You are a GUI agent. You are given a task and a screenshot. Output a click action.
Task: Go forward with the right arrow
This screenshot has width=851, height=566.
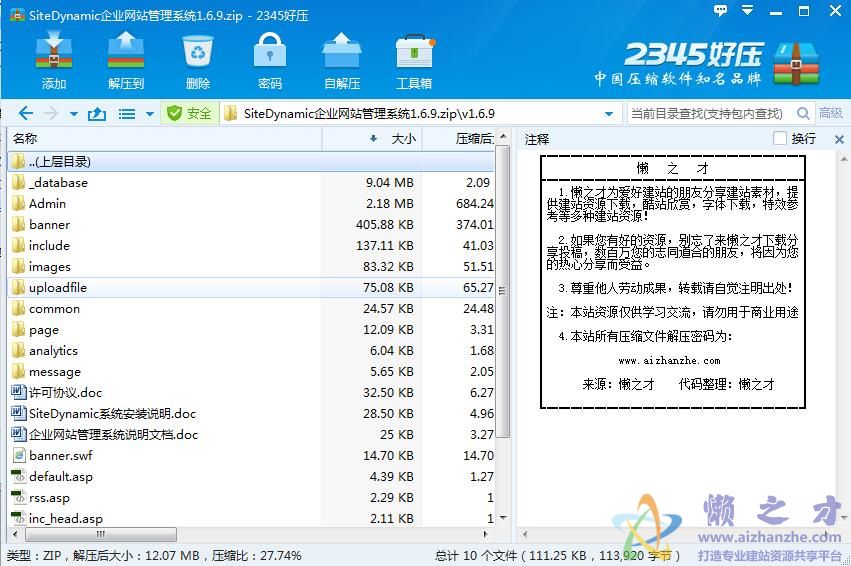point(51,113)
